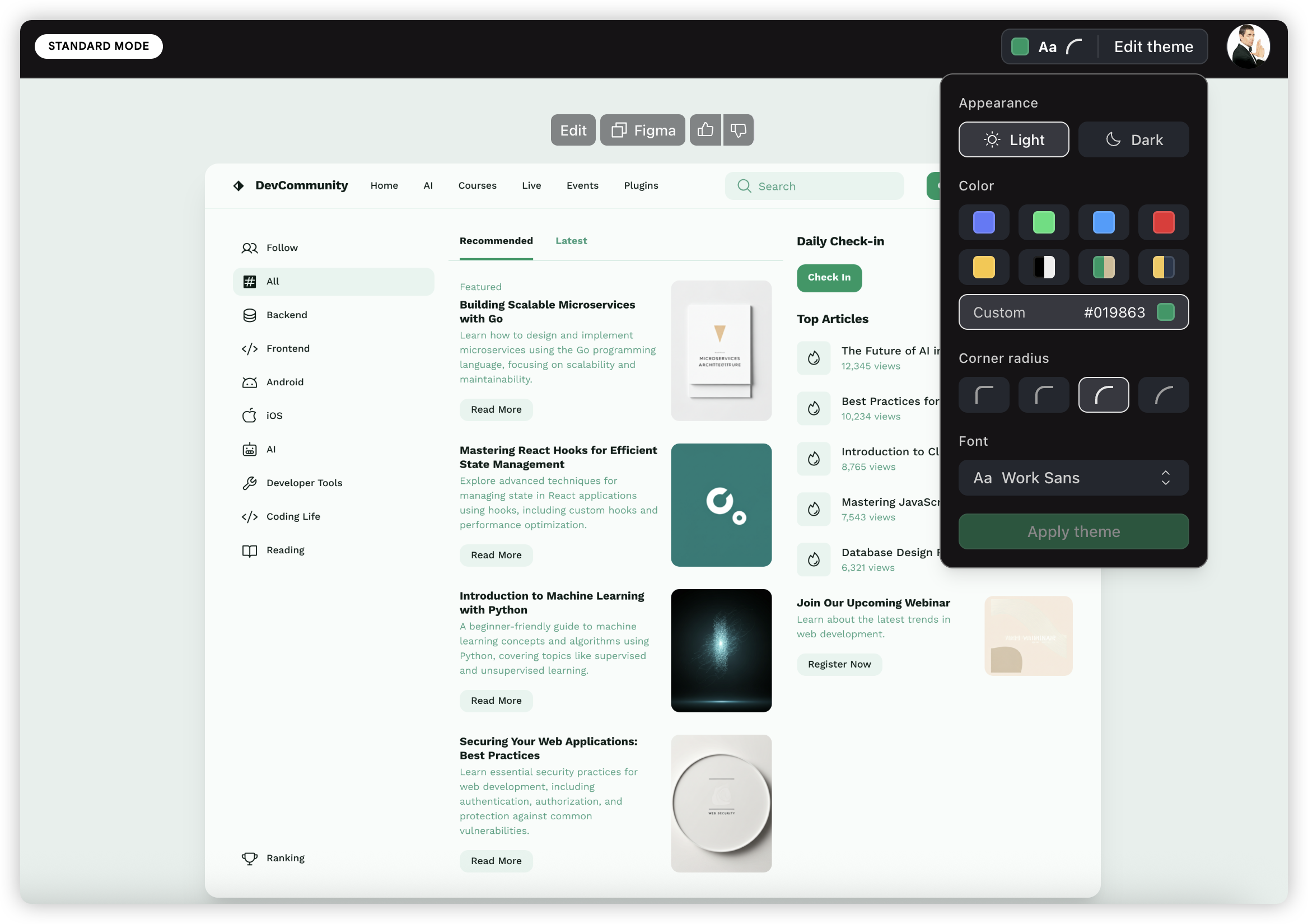Open the Courses nav menu item

477,186
